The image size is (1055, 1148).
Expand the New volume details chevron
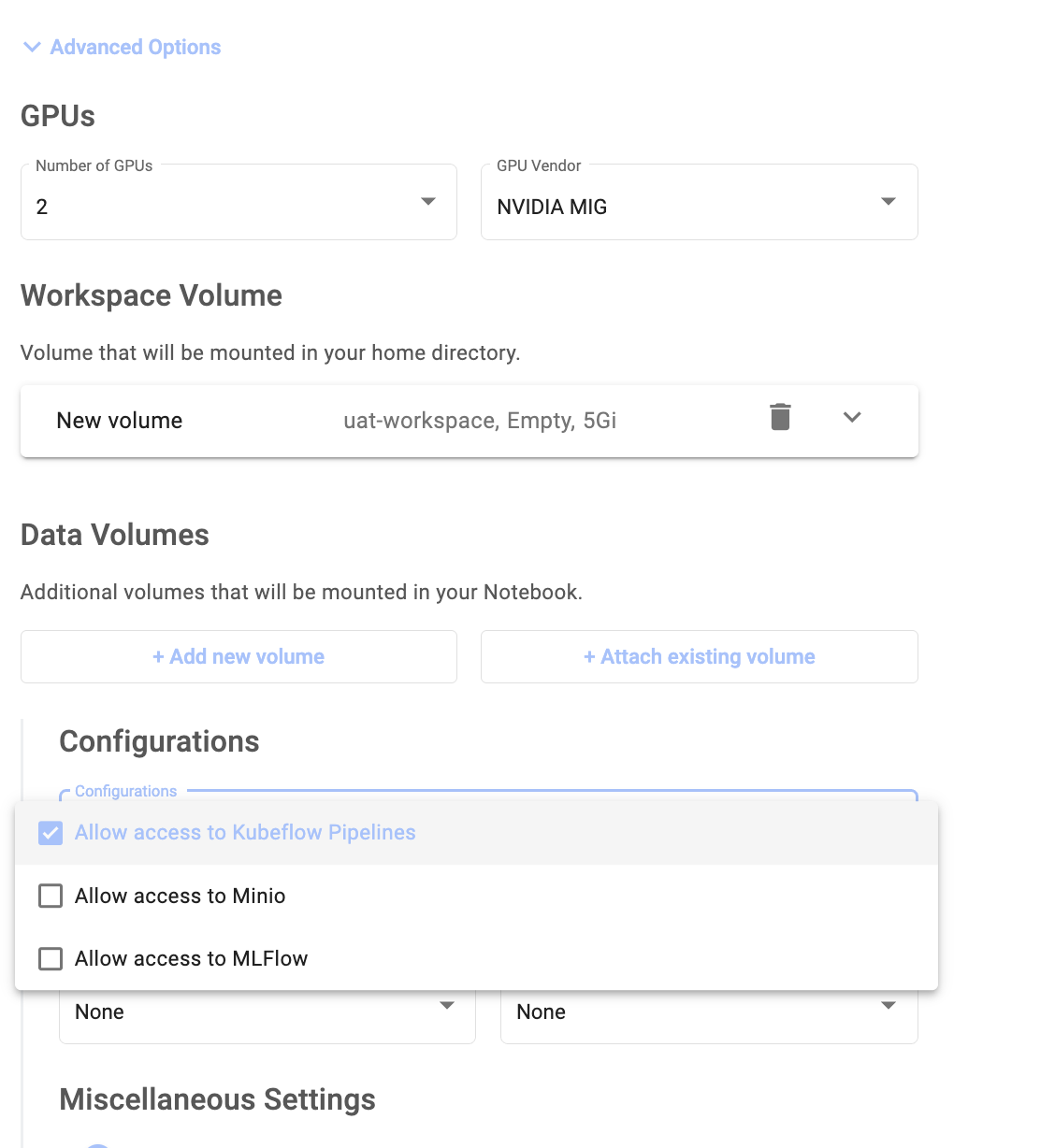click(852, 417)
